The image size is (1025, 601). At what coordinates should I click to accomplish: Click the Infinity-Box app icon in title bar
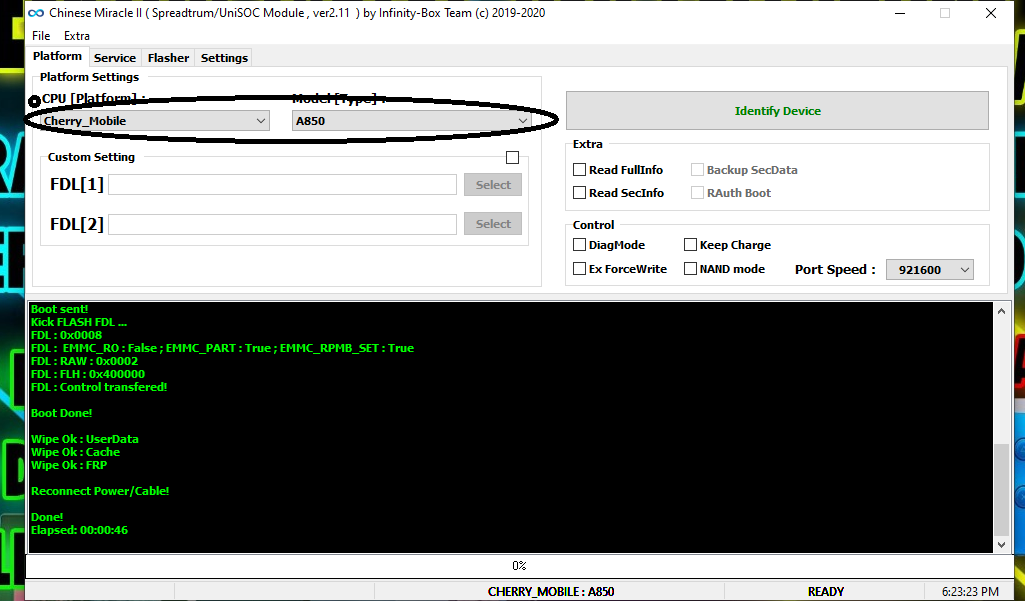[36, 13]
